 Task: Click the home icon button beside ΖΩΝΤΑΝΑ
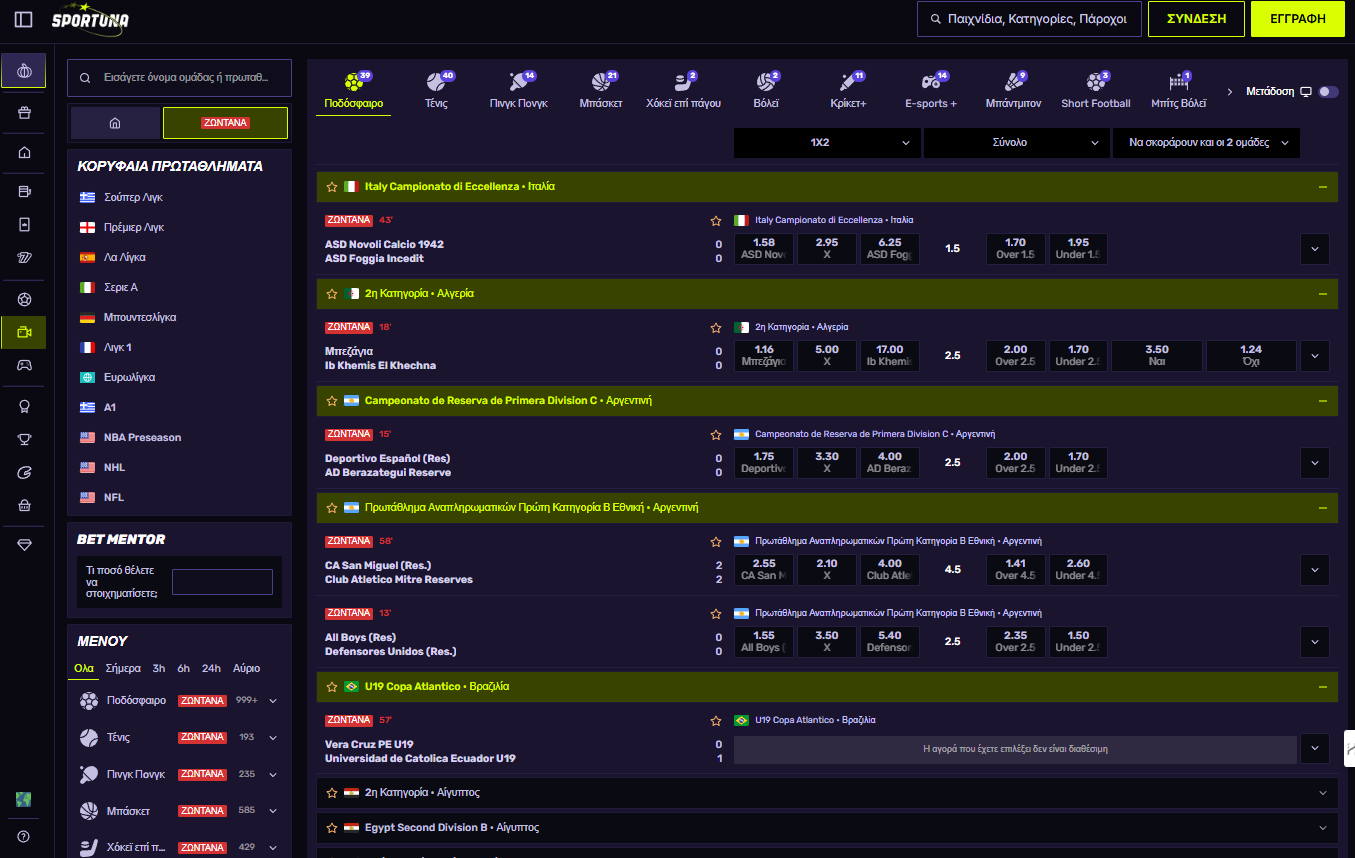115,123
